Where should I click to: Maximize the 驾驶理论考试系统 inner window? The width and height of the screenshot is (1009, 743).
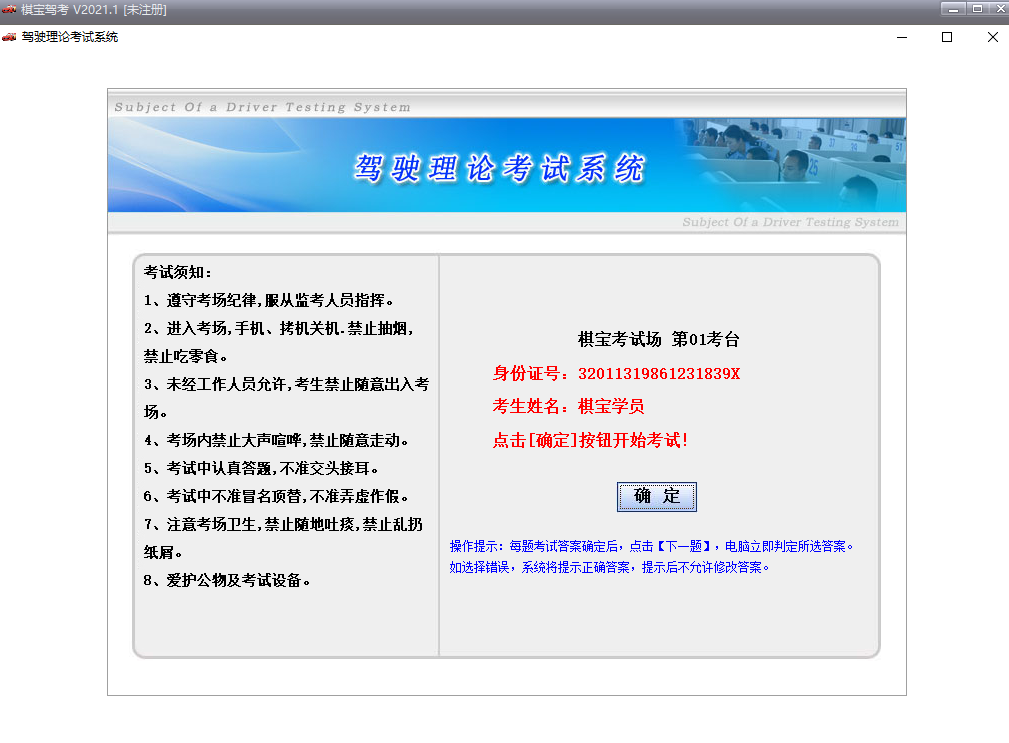coord(947,37)
